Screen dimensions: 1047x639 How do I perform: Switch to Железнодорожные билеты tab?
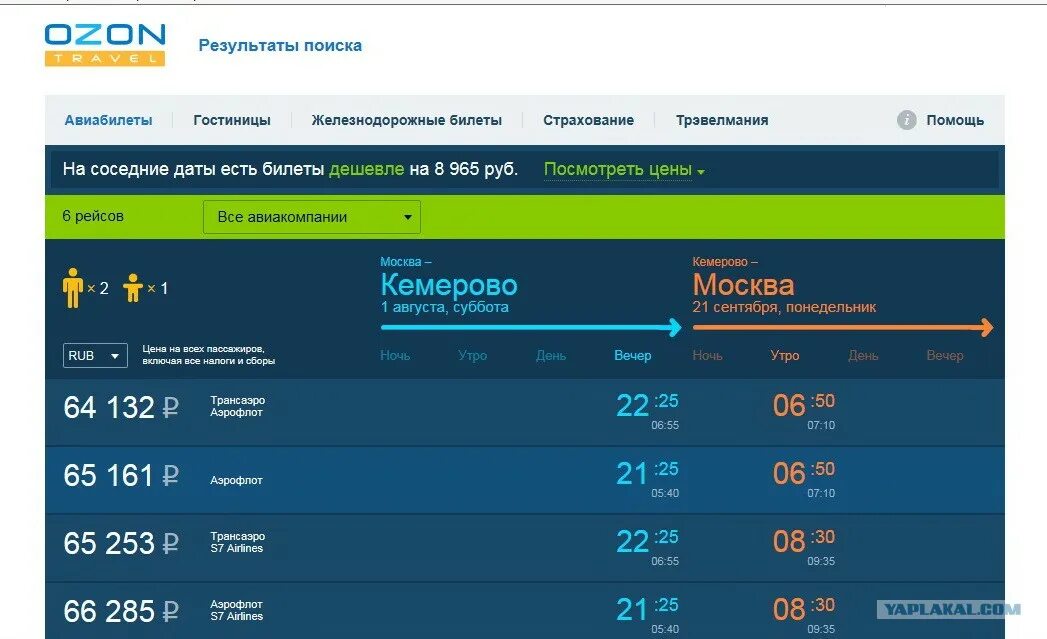pos(407,120)
